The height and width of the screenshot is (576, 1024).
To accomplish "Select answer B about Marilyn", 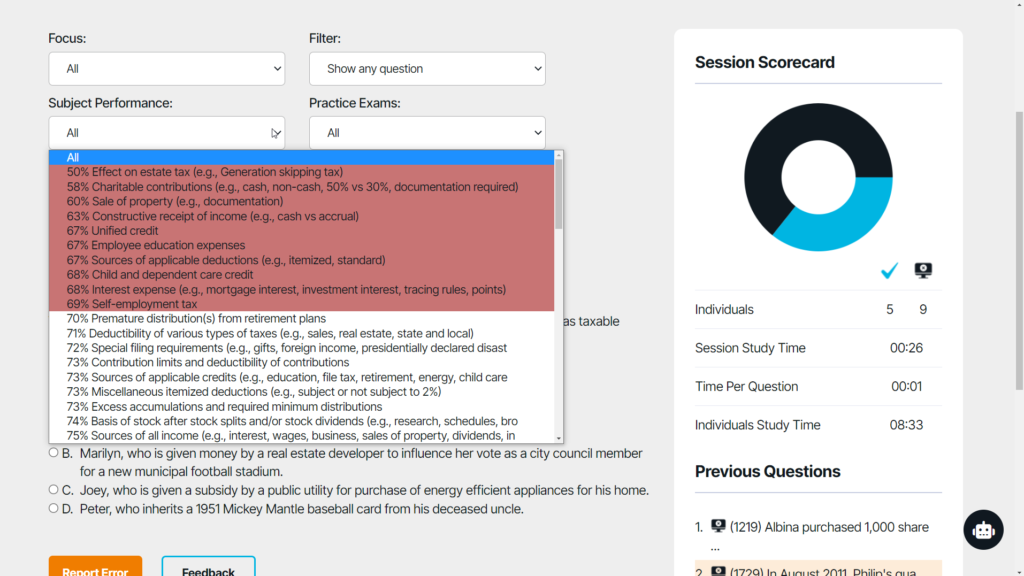I will (54, 453).
